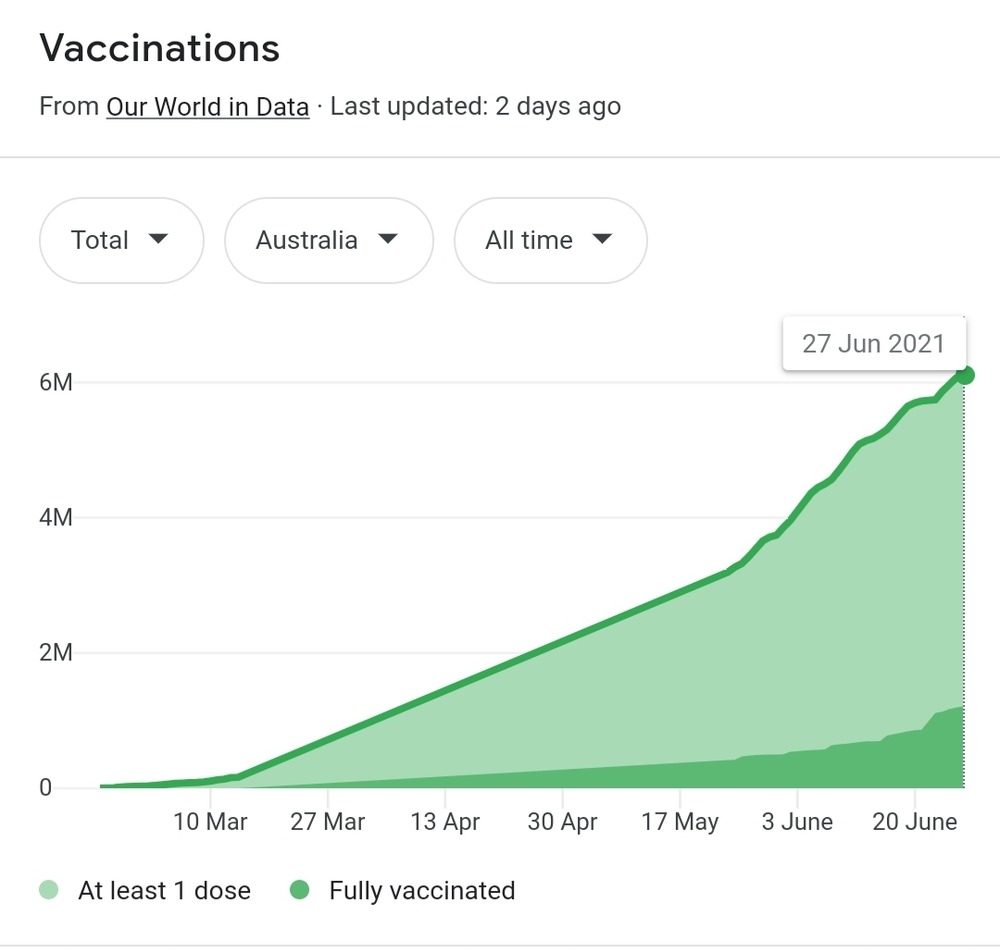Click the 17 May axis date label
Viewport: 1000px width, 952px height.
pos(680,822)
